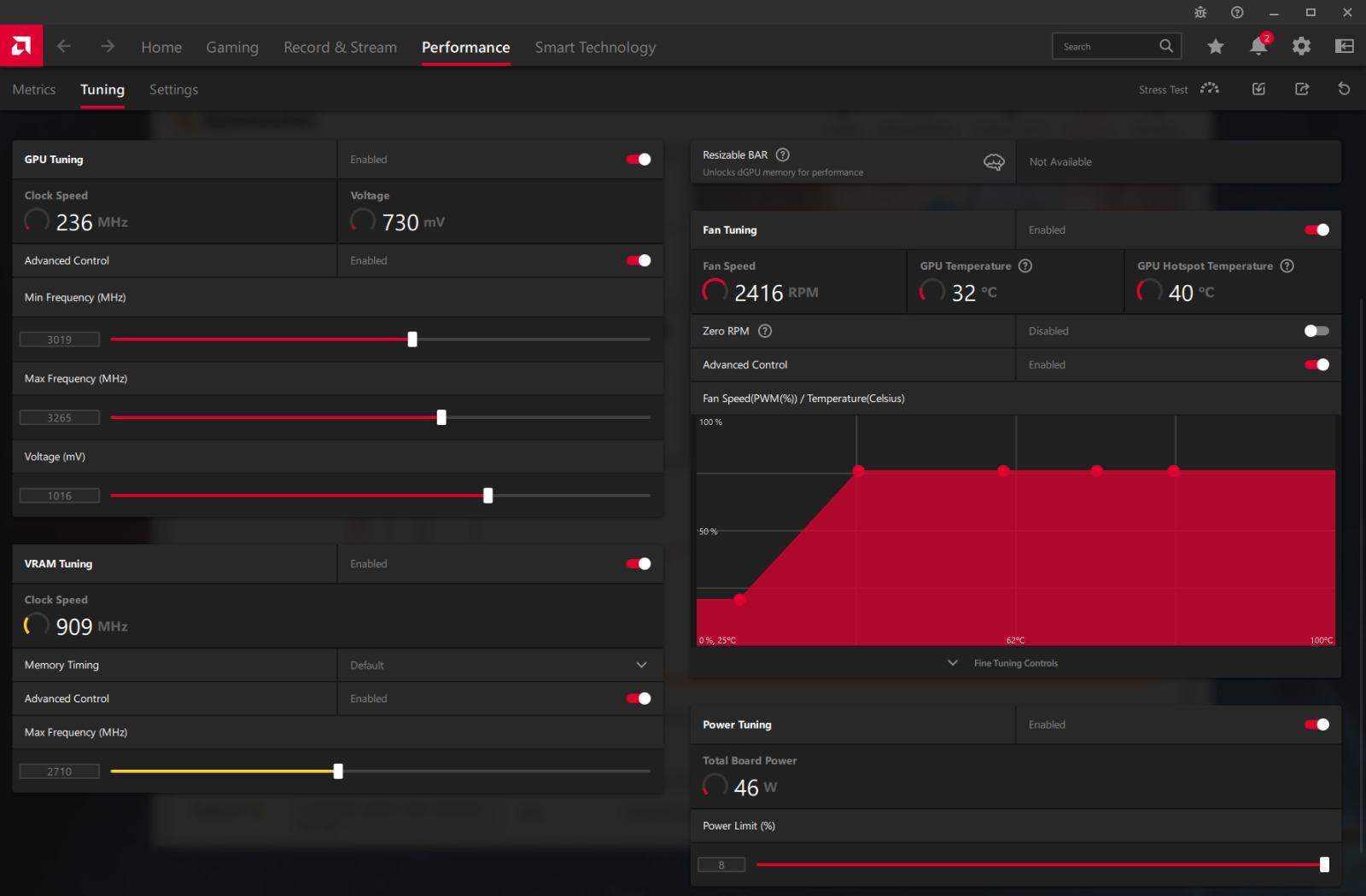Screen dimensions: 1366x896
Task: Click GPU Voltage slider handle
Action: (x=488, y=496)
